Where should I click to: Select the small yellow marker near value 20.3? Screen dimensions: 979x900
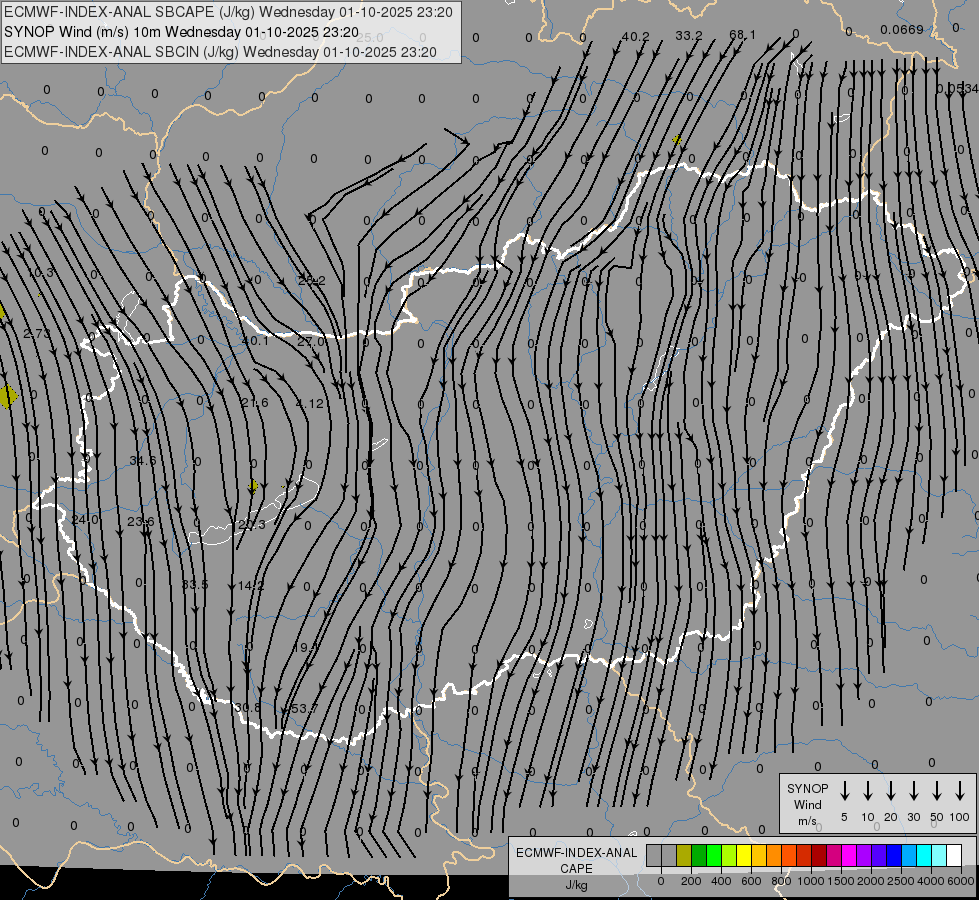click(253, 486)
